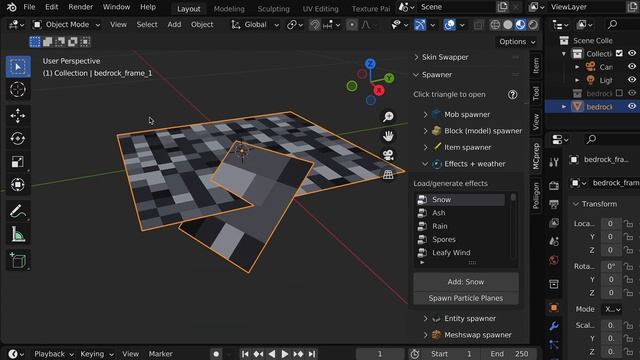The image size is (640, 360).
Task: Click the current frame number field
Action: point(380,354)
